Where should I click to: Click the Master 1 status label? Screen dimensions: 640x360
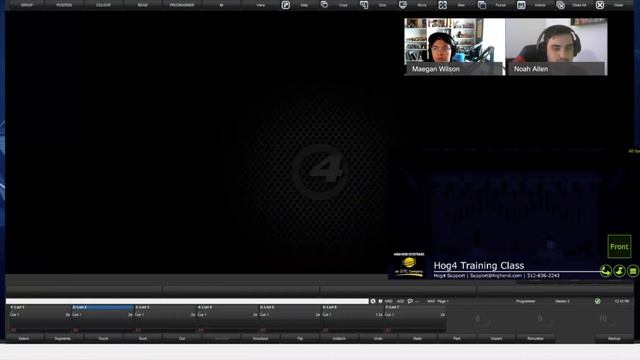pos(562,301)
